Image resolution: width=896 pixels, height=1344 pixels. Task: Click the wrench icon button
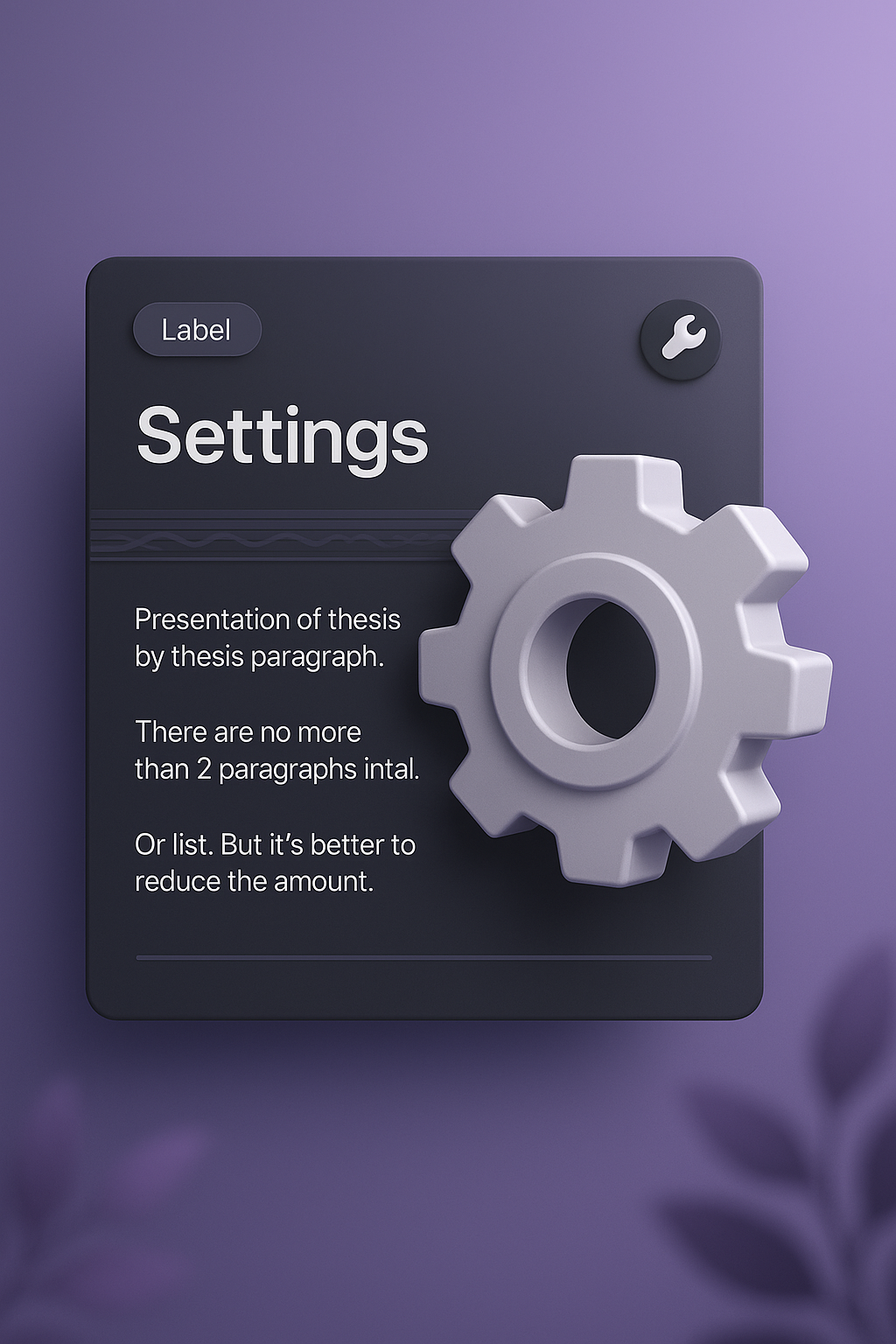[681, 340]
